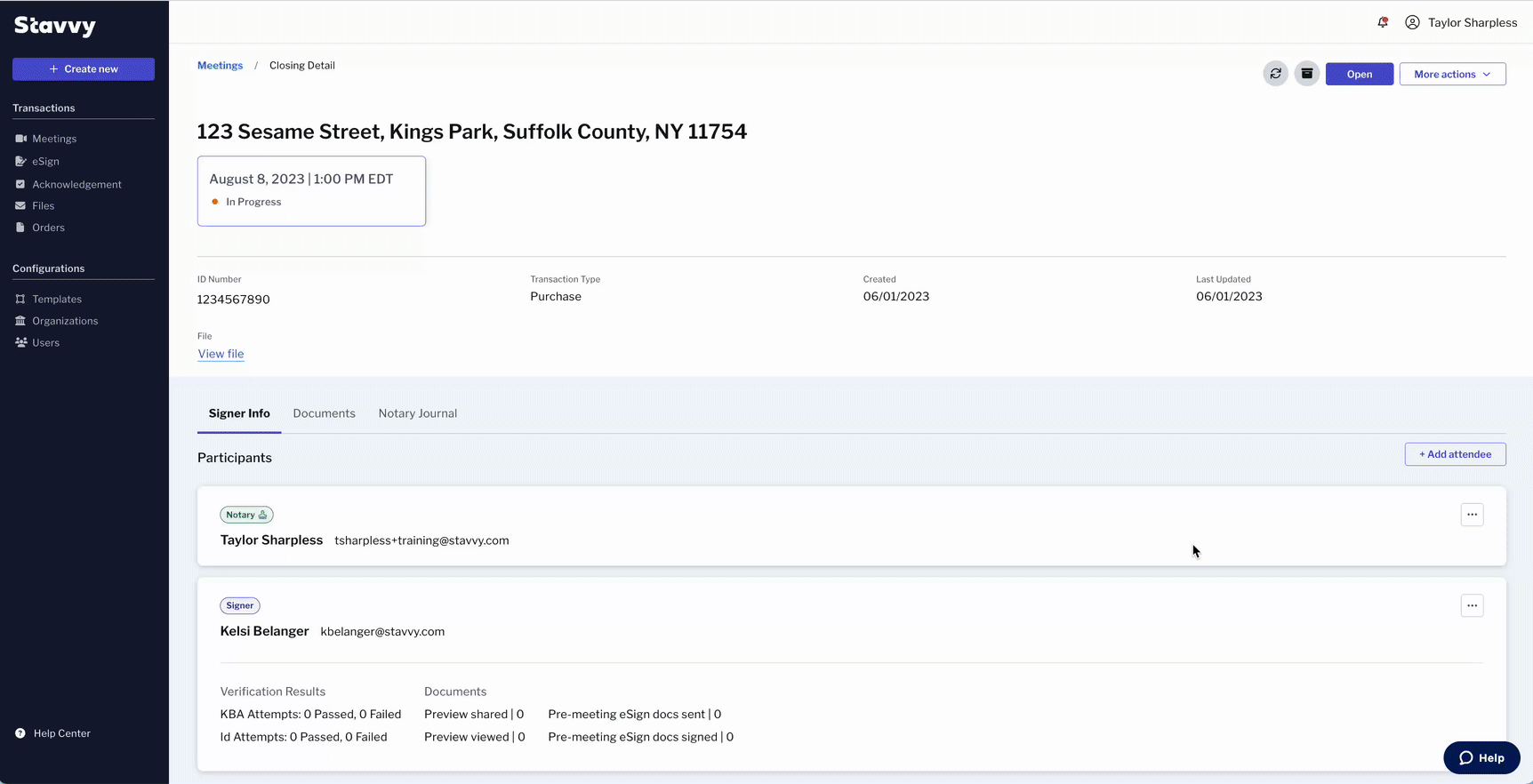Screen dimensions: 1533x784
Task: Click the Add attendee button
Action: coord(1455,454)
